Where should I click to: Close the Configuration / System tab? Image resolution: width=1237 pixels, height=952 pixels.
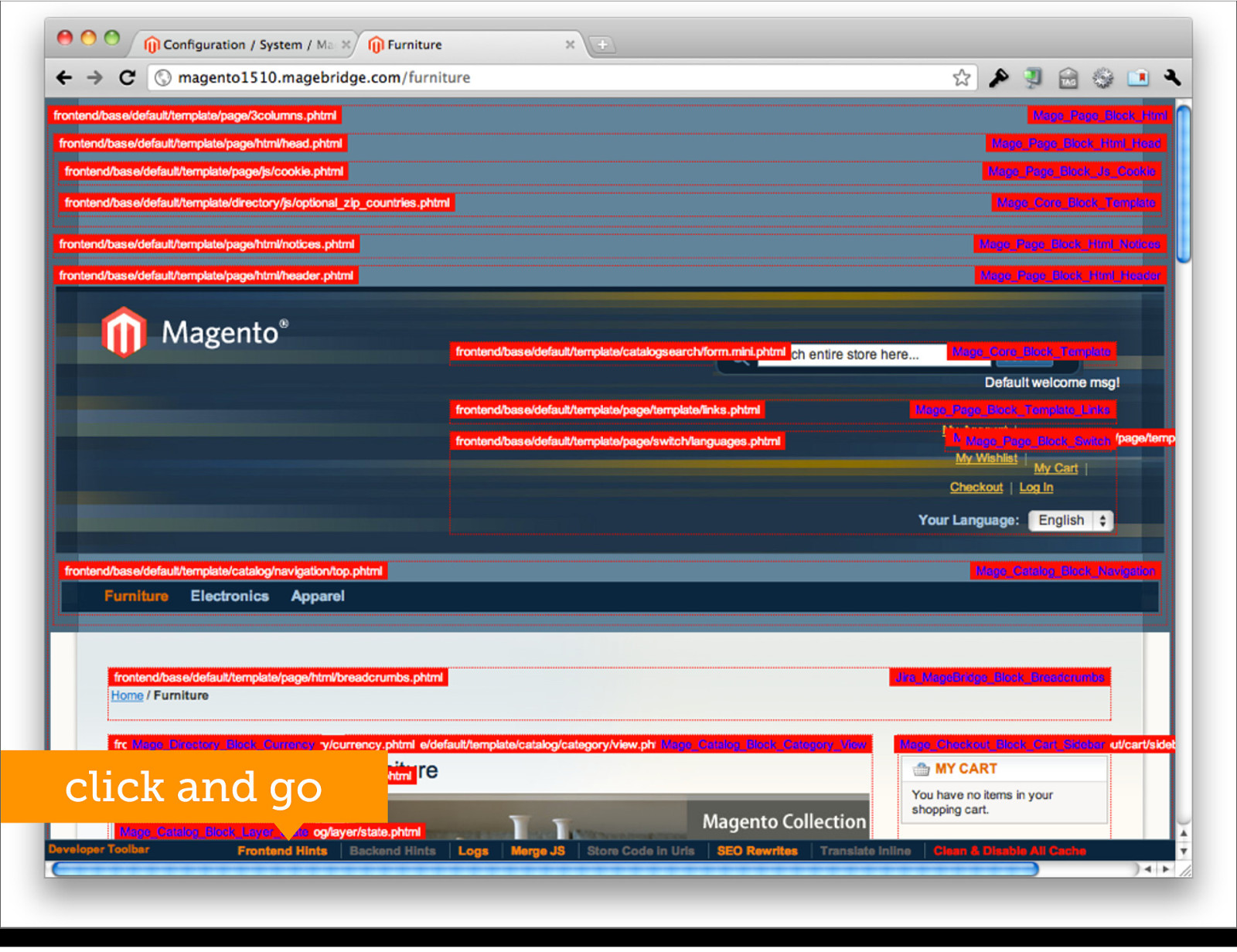[346, 45]
